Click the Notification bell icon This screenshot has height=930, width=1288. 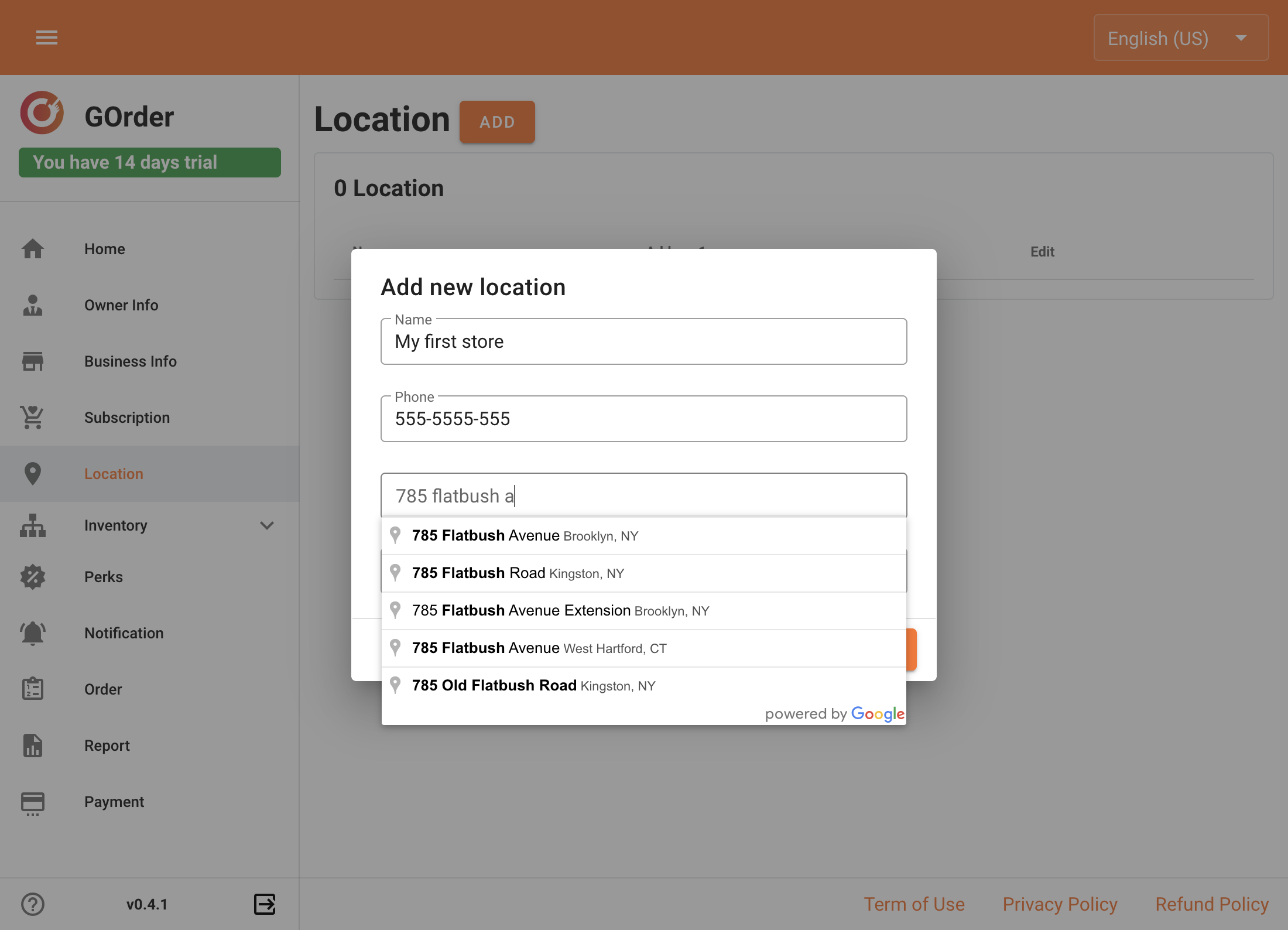point(33,633)
